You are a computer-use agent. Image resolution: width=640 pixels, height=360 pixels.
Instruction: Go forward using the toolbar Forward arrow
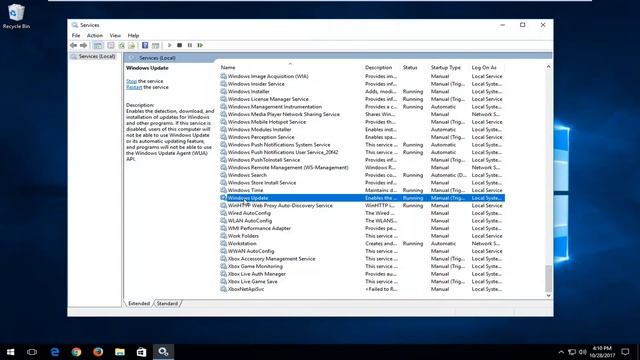click(84, 45)
